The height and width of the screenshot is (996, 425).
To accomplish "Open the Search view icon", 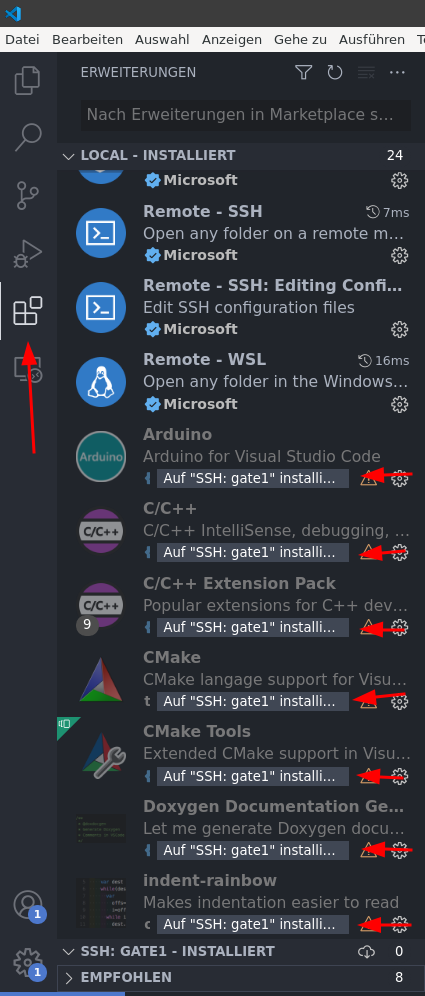I will point(27,137).
